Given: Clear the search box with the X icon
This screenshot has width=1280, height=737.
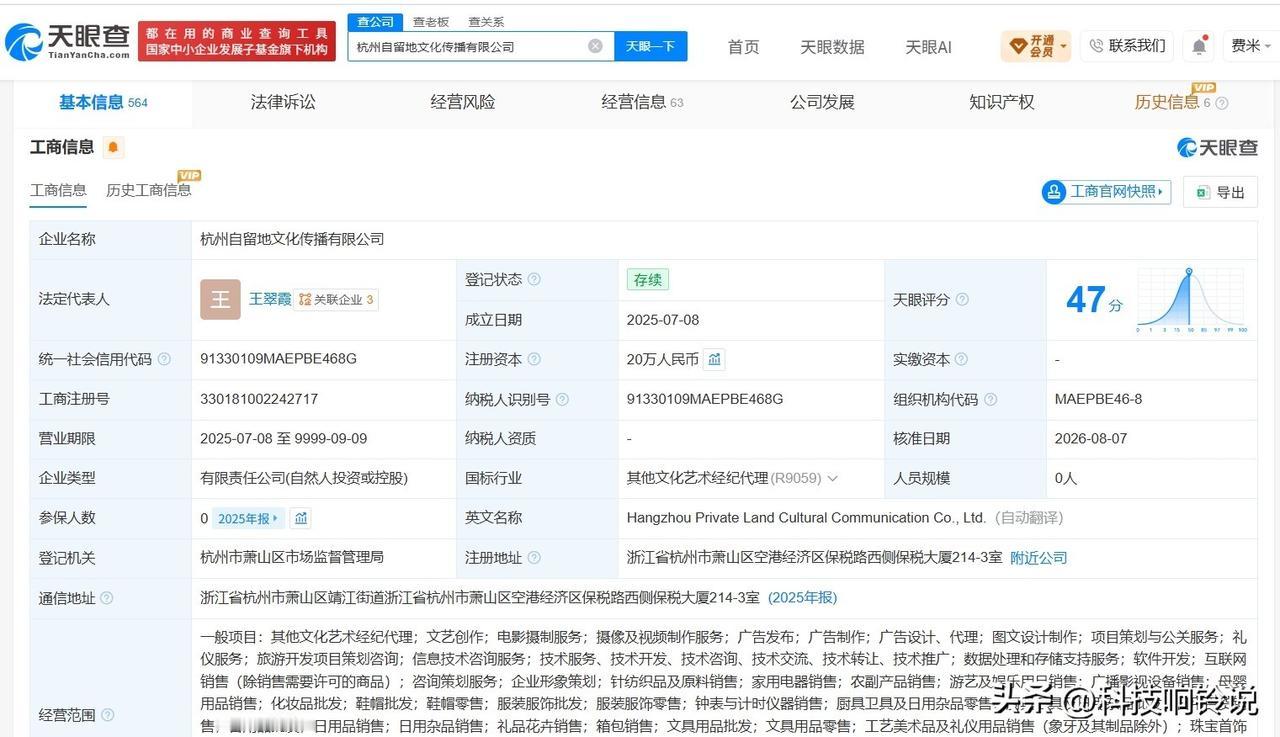Looking at the screenshot, I should coord(595,46).
